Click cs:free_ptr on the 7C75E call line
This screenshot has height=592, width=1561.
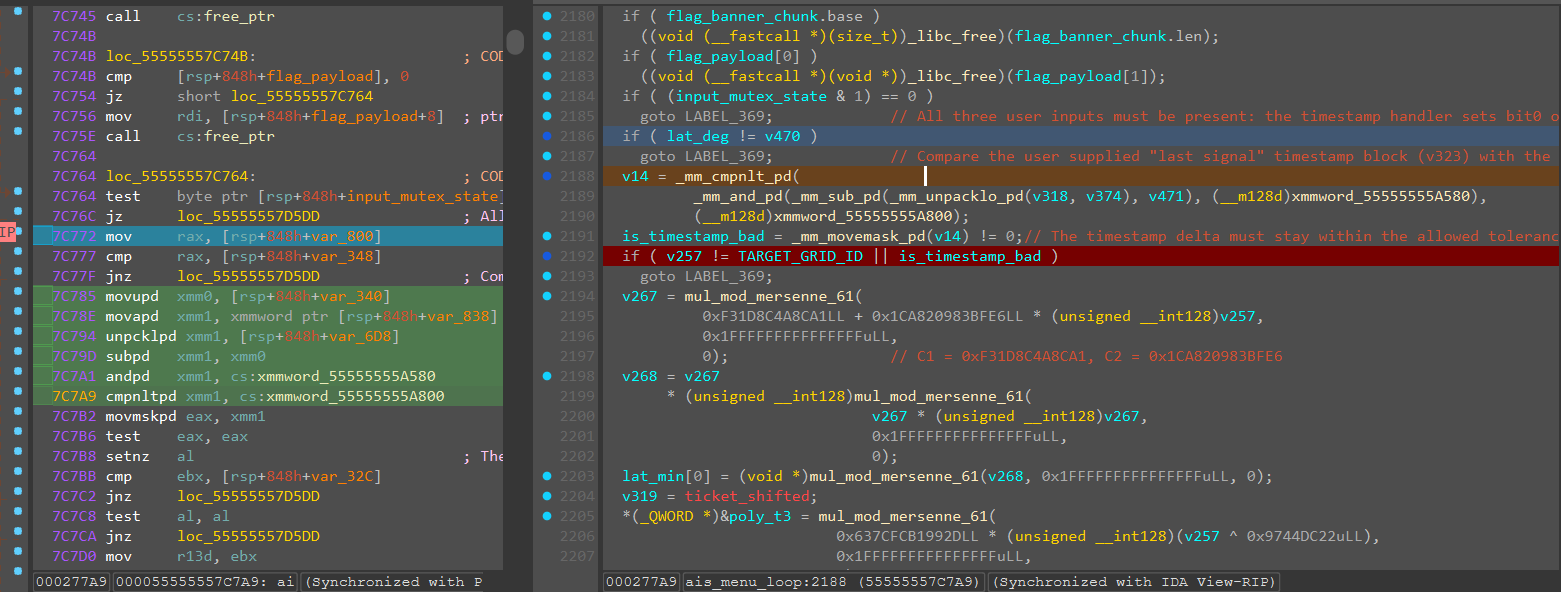click(x=226, y=137)
